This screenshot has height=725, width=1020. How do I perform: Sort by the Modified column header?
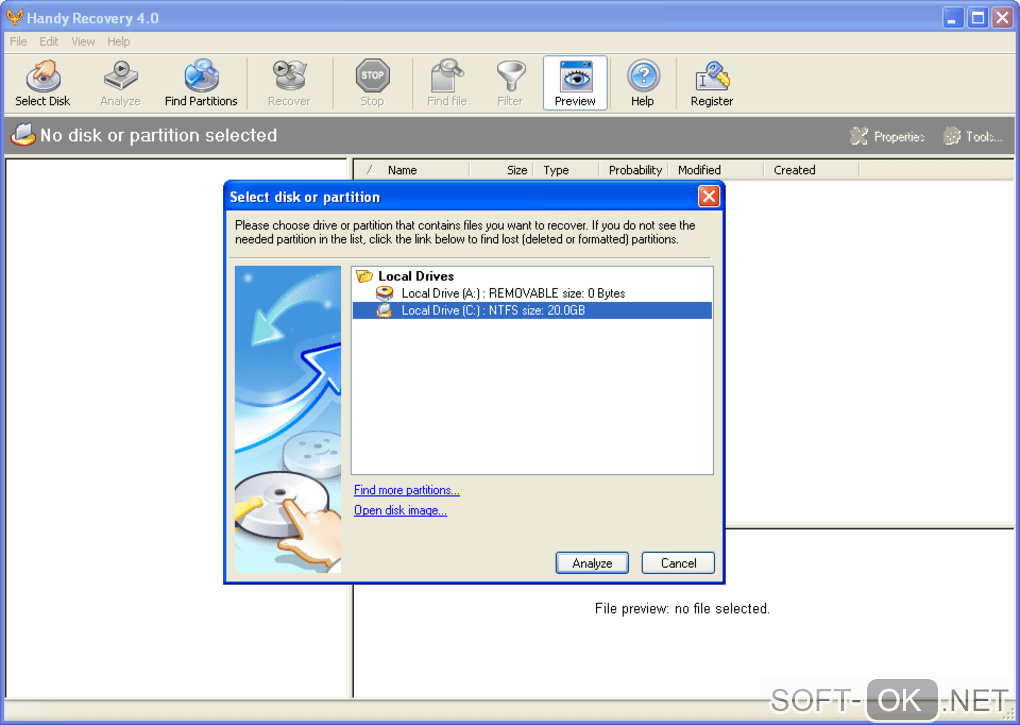(716, 170)
